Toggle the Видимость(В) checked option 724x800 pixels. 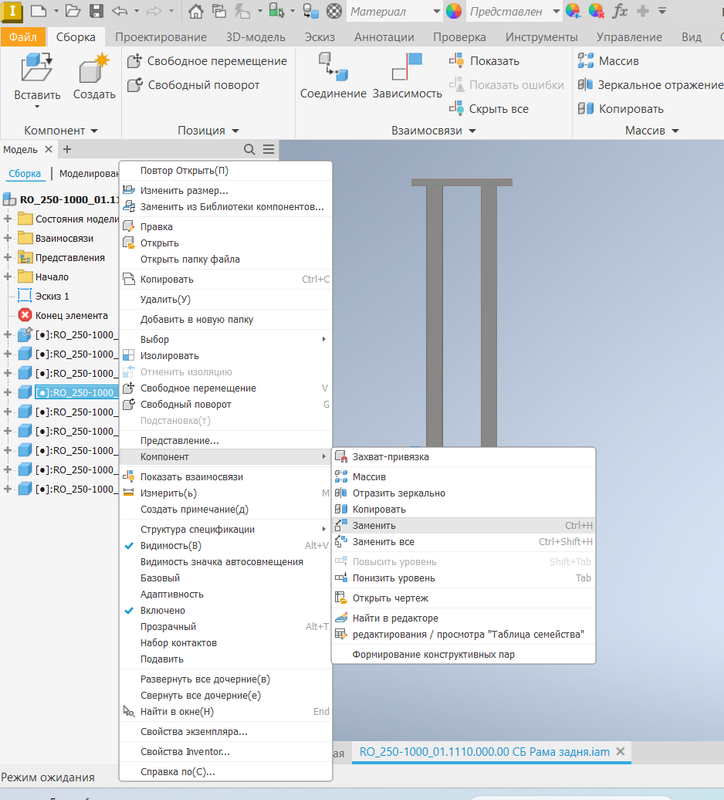point(226,545)
